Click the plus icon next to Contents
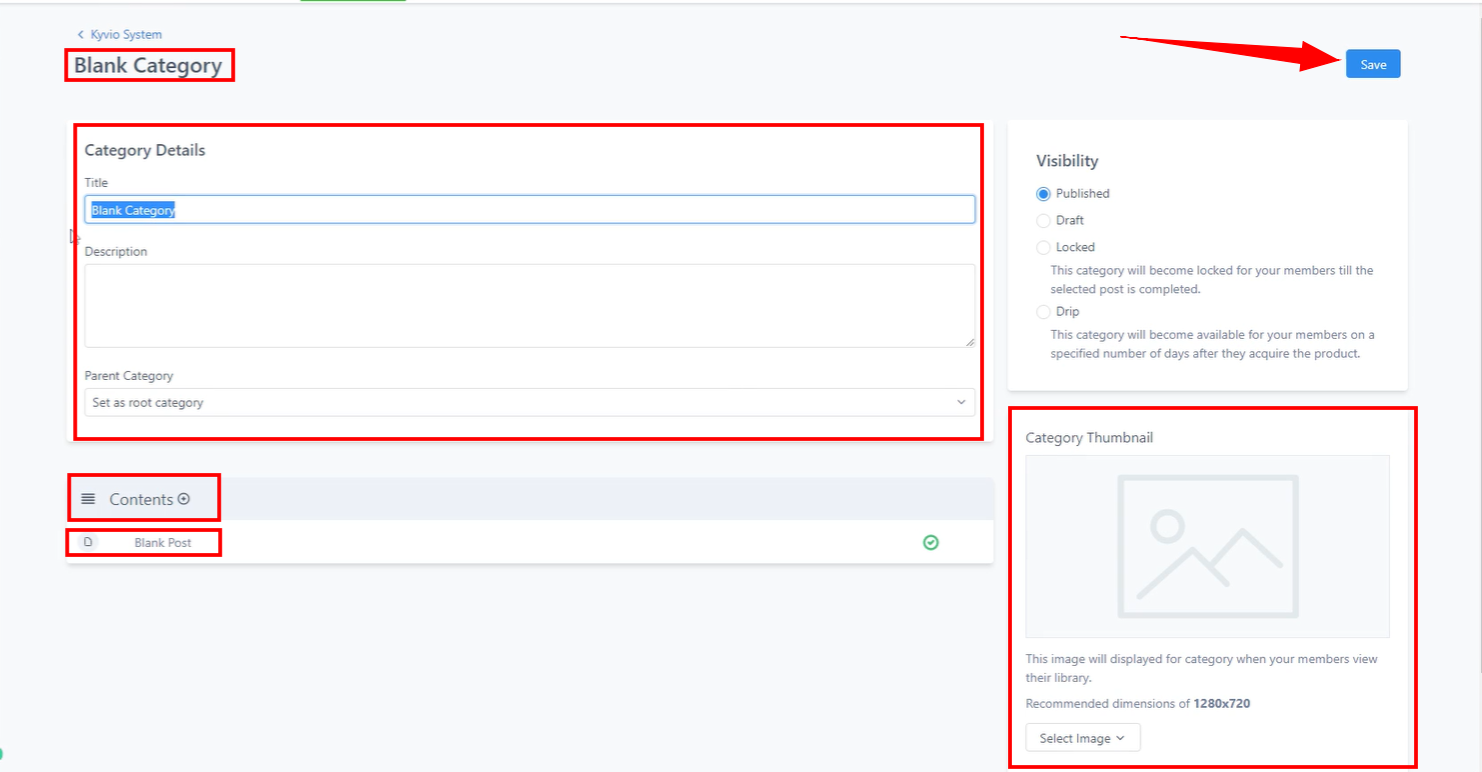Screen dimensions: 1482x772 tap(184, 499)
